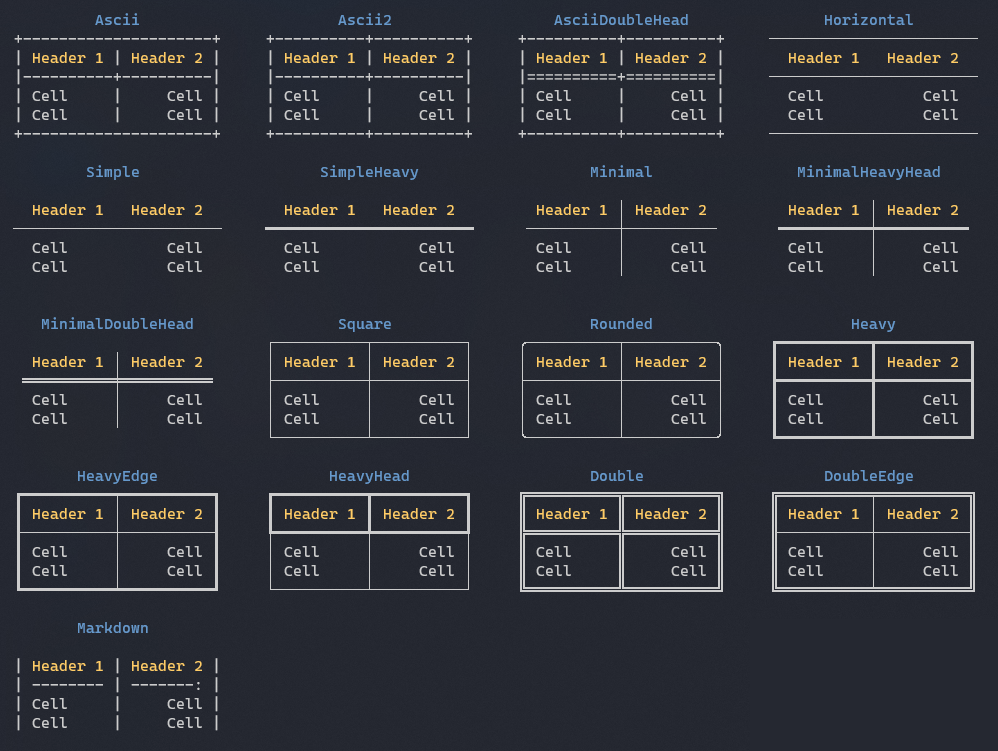Expand the SimpleHeavy style example

[369, 171]
